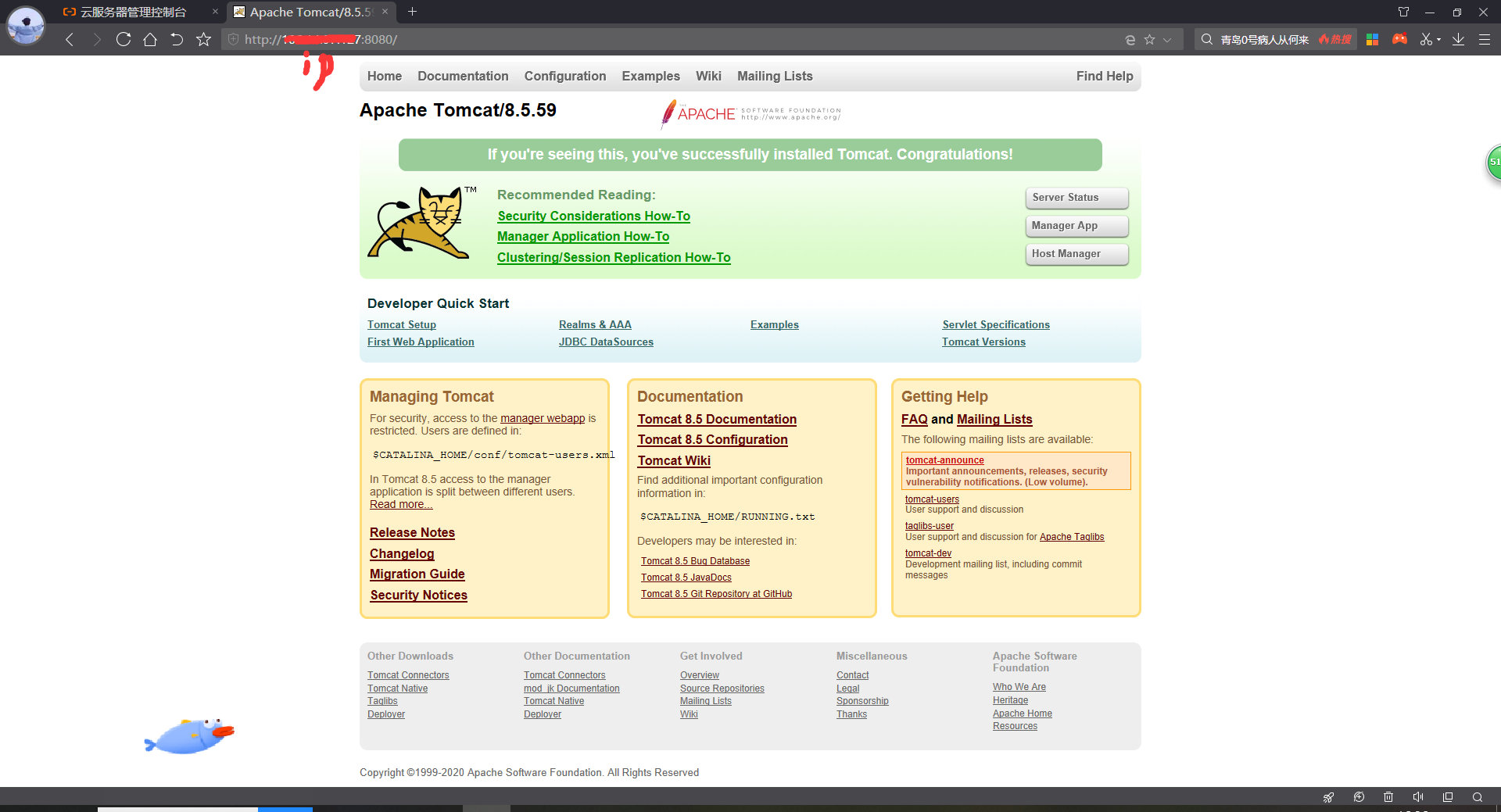Click the scissors screenshot tool icon

tap(1426, 39)
